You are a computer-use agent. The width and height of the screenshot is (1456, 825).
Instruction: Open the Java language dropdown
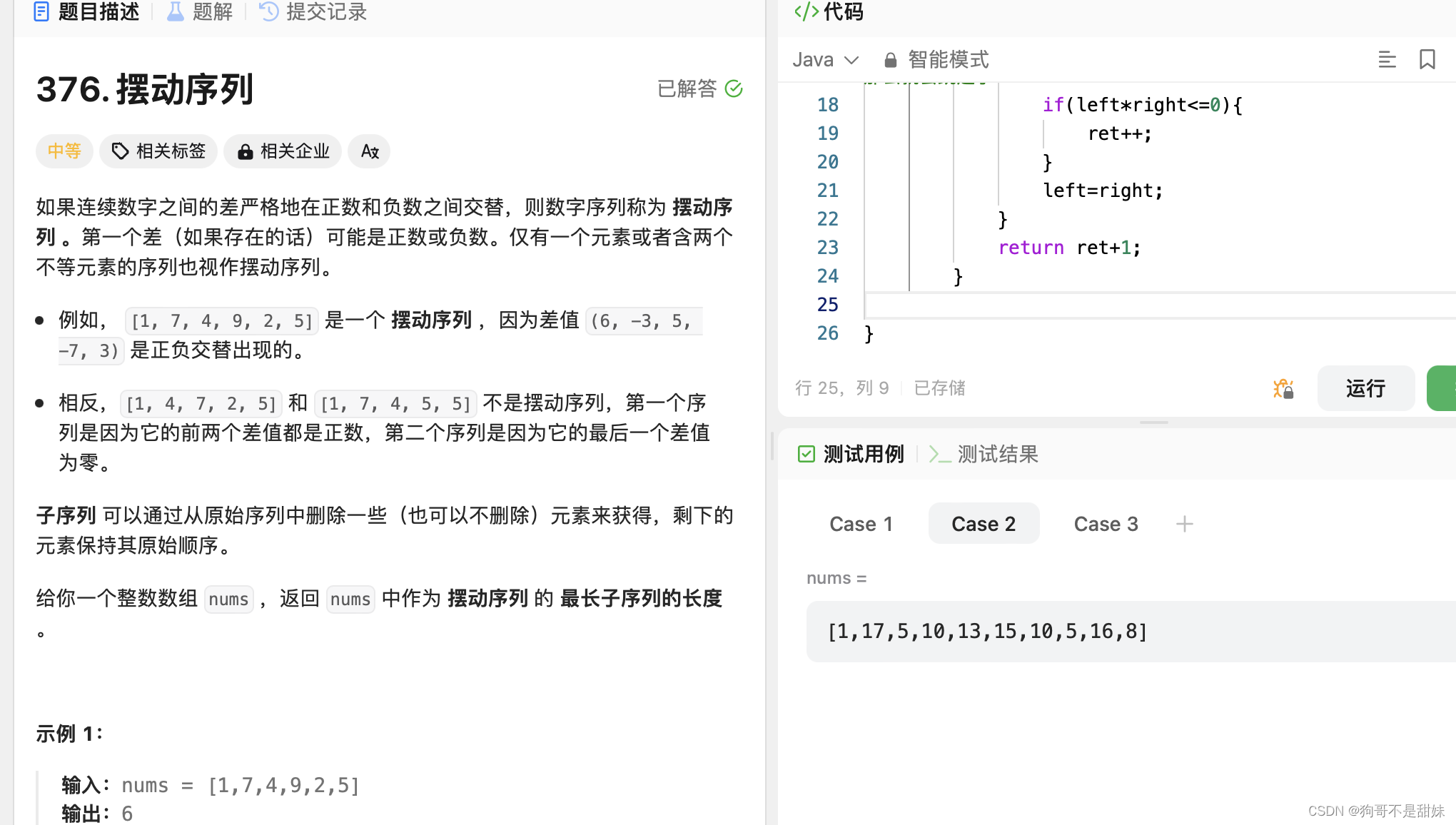point(825,60)
